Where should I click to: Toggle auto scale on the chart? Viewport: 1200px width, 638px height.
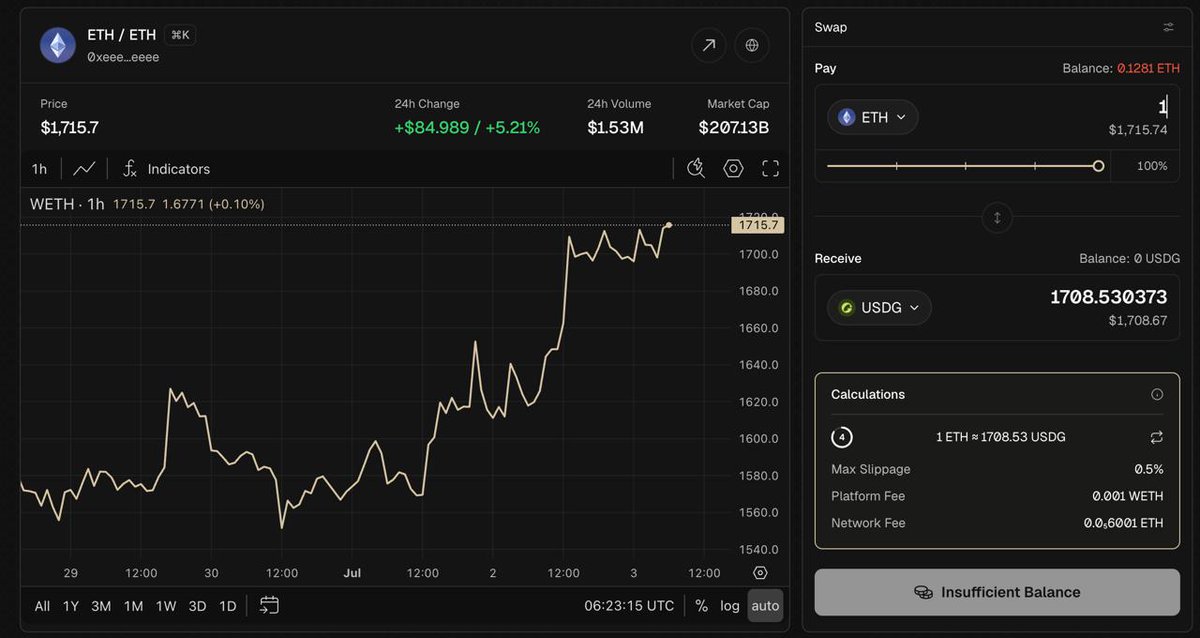click(x=765, y=605)
